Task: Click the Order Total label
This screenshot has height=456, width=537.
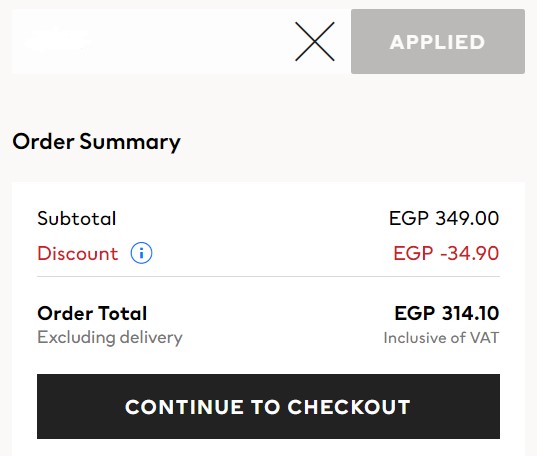Action: 92,313
